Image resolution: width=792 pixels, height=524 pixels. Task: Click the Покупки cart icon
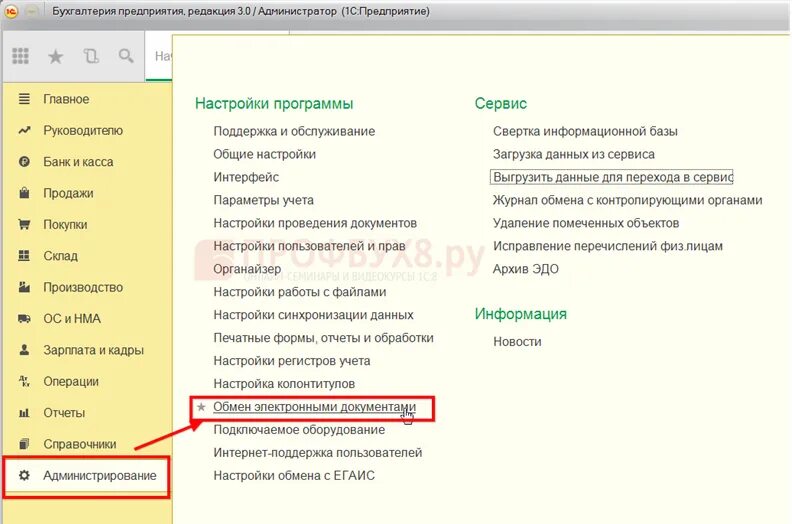pyautogui.click(x=24, y=224)
